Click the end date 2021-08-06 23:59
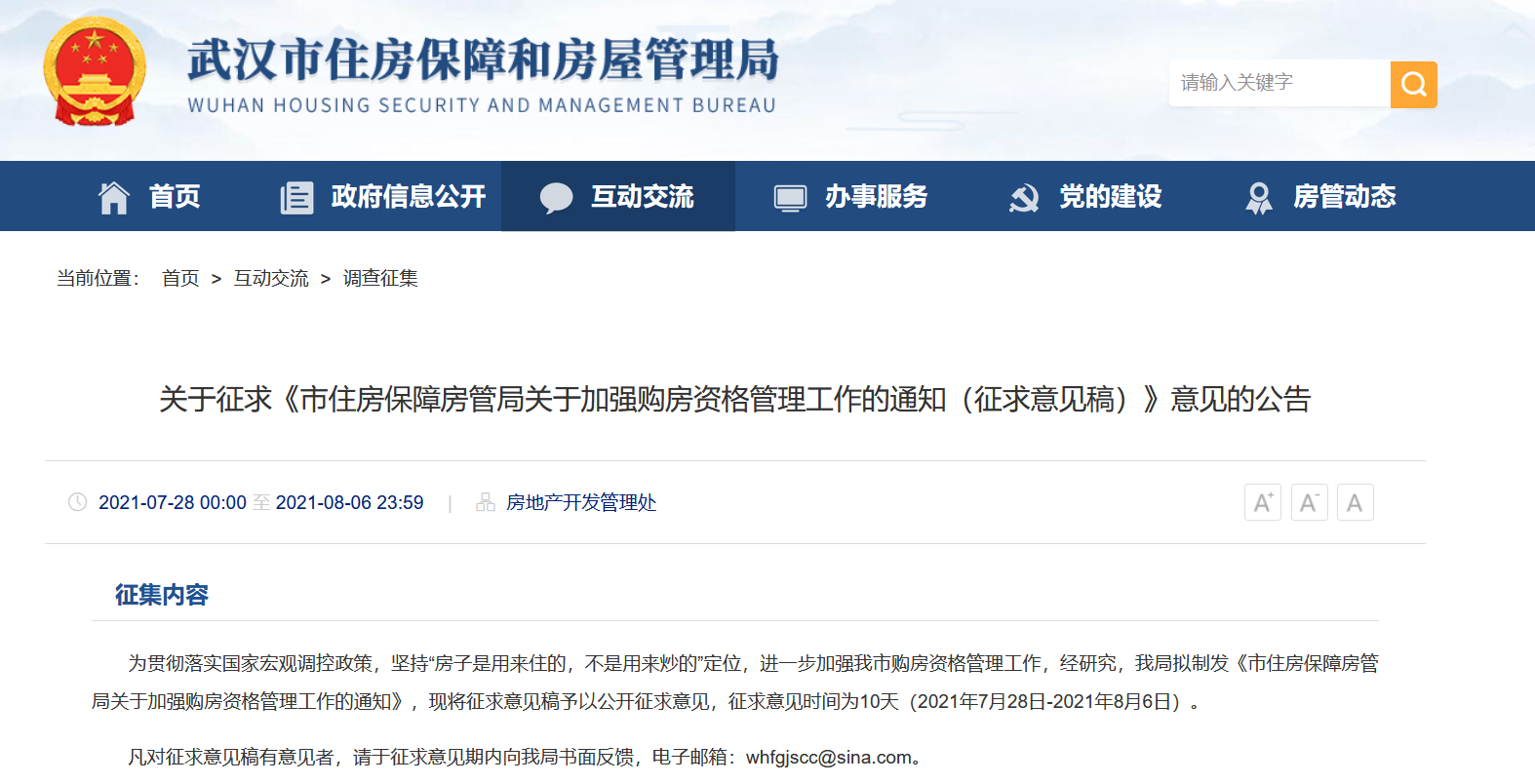This screenshot has width=1535, height=784. pos(350,502)
